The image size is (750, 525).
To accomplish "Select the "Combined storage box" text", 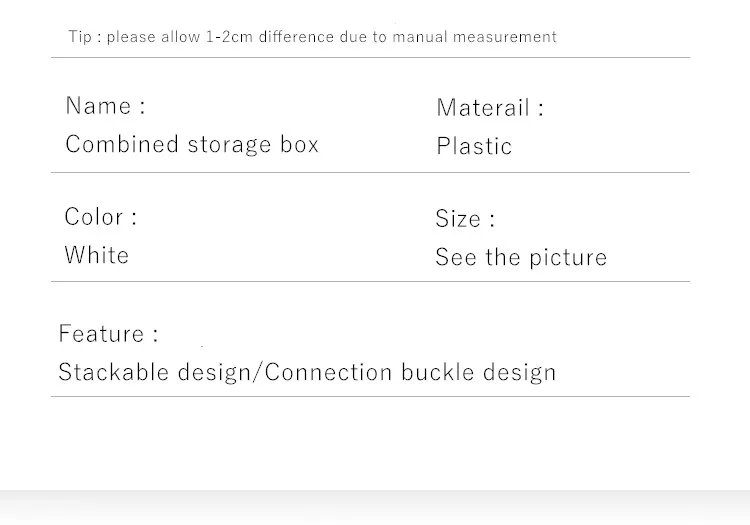I will (192, 145).
